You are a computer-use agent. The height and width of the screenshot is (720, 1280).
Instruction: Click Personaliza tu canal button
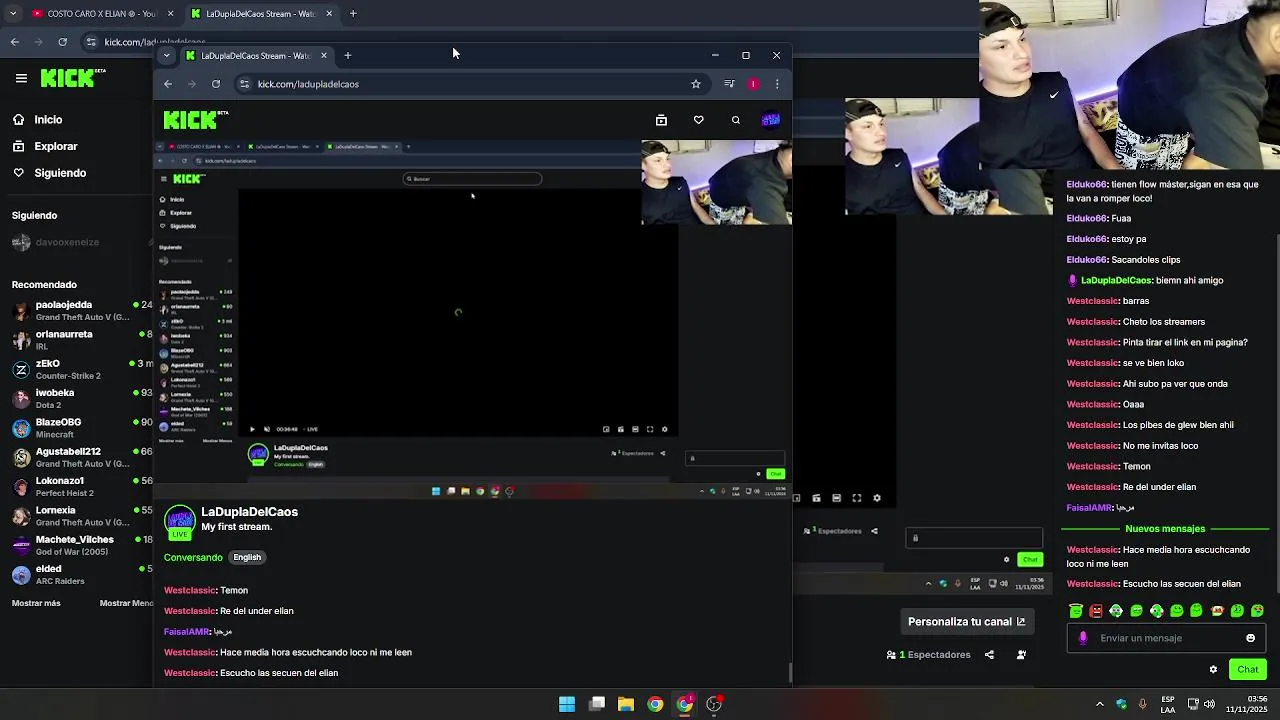966,622
